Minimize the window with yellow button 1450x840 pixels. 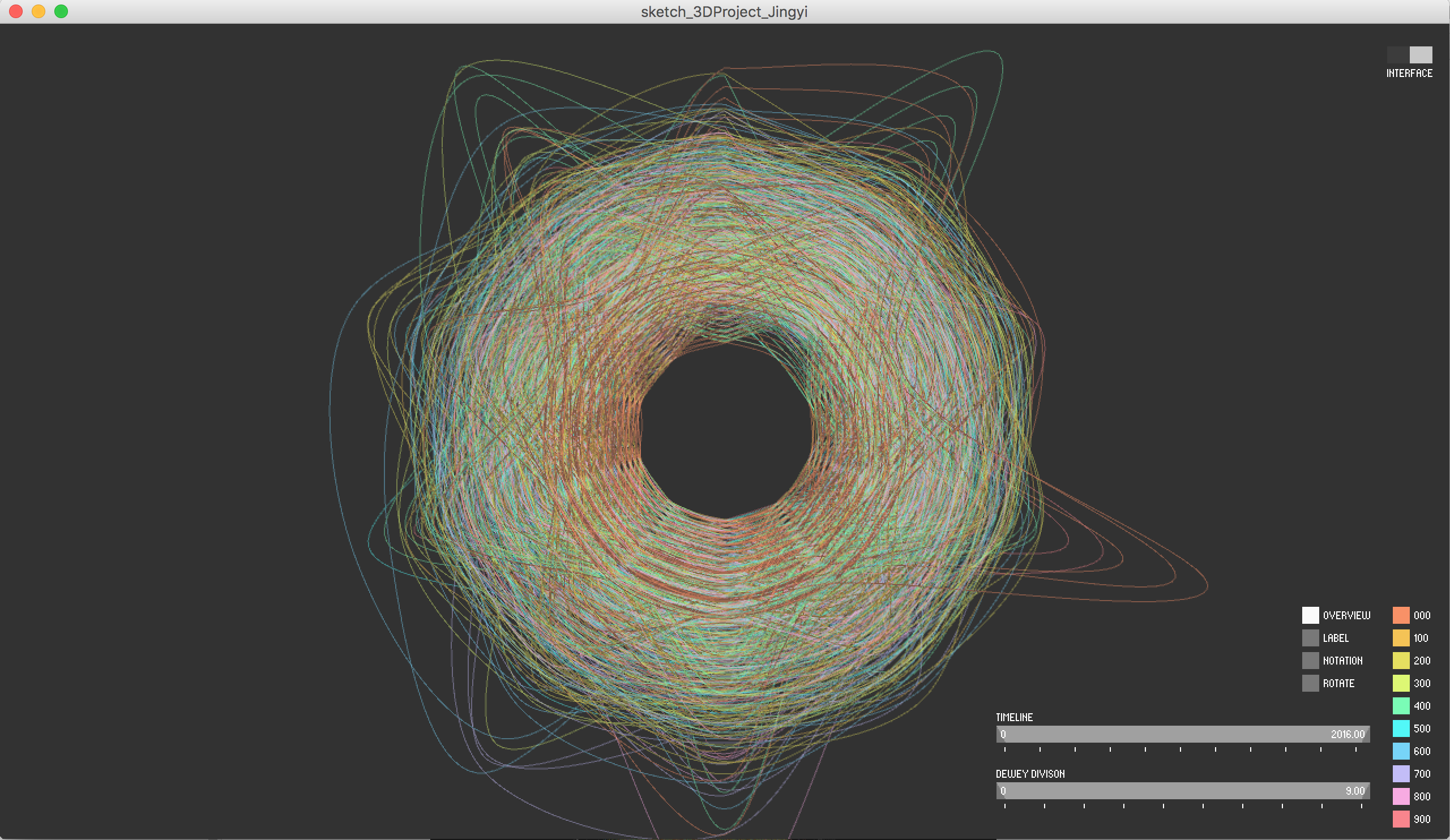(x=39, y=11)
